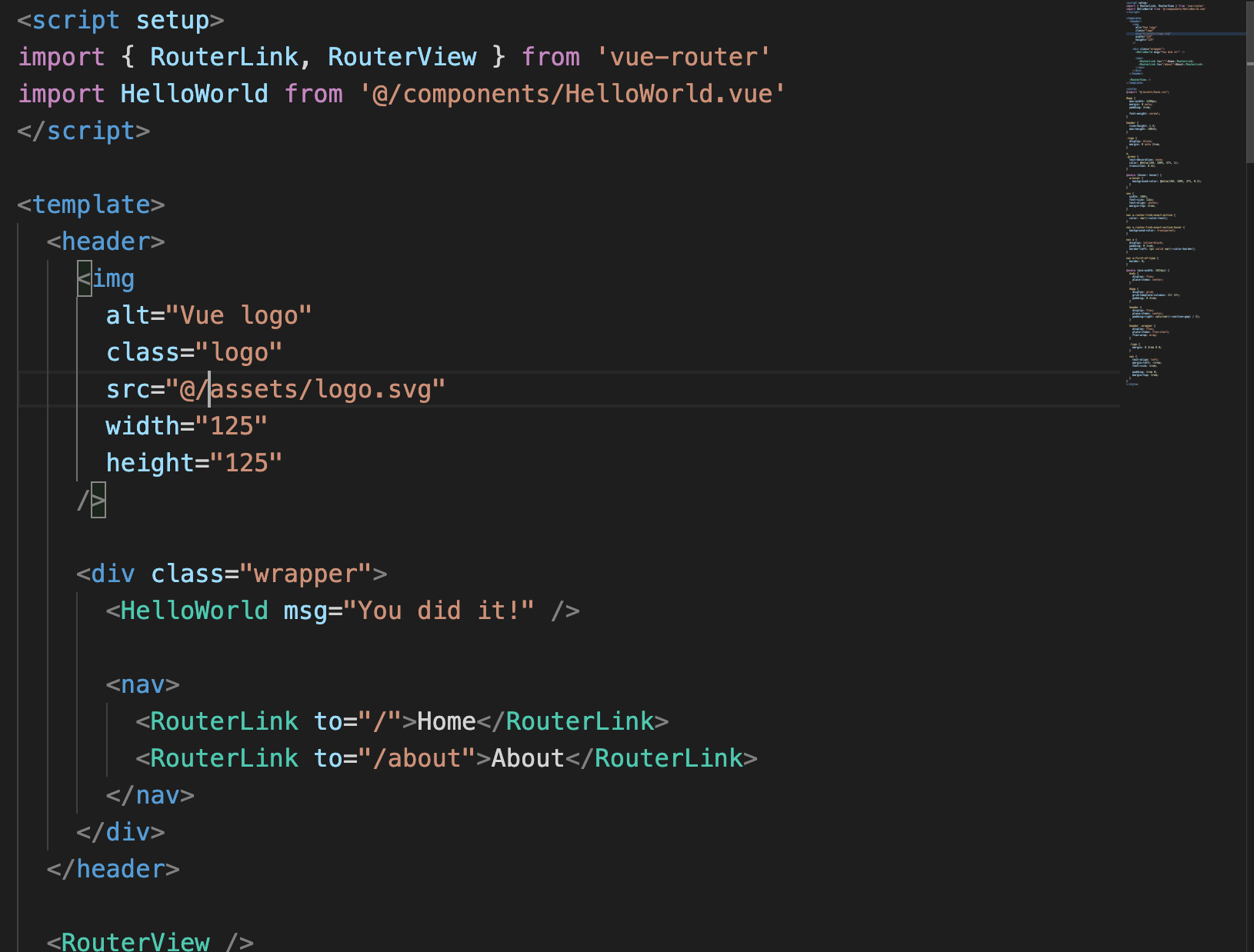The height and width of the screenshot is (952, 1254).
Task: Click the height="125" attribute
Action: coord(192,462)
